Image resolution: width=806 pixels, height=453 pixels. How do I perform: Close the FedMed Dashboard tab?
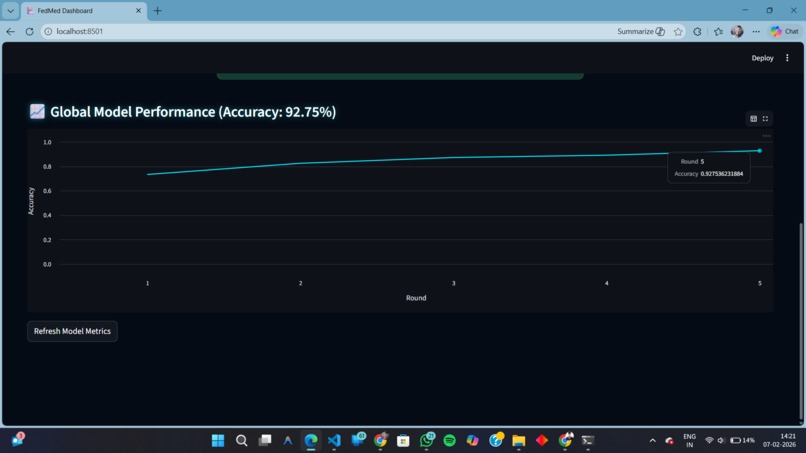(138, 10)
